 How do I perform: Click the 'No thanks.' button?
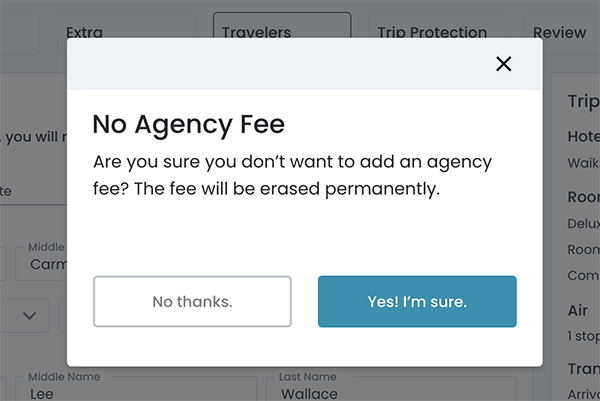192,301
